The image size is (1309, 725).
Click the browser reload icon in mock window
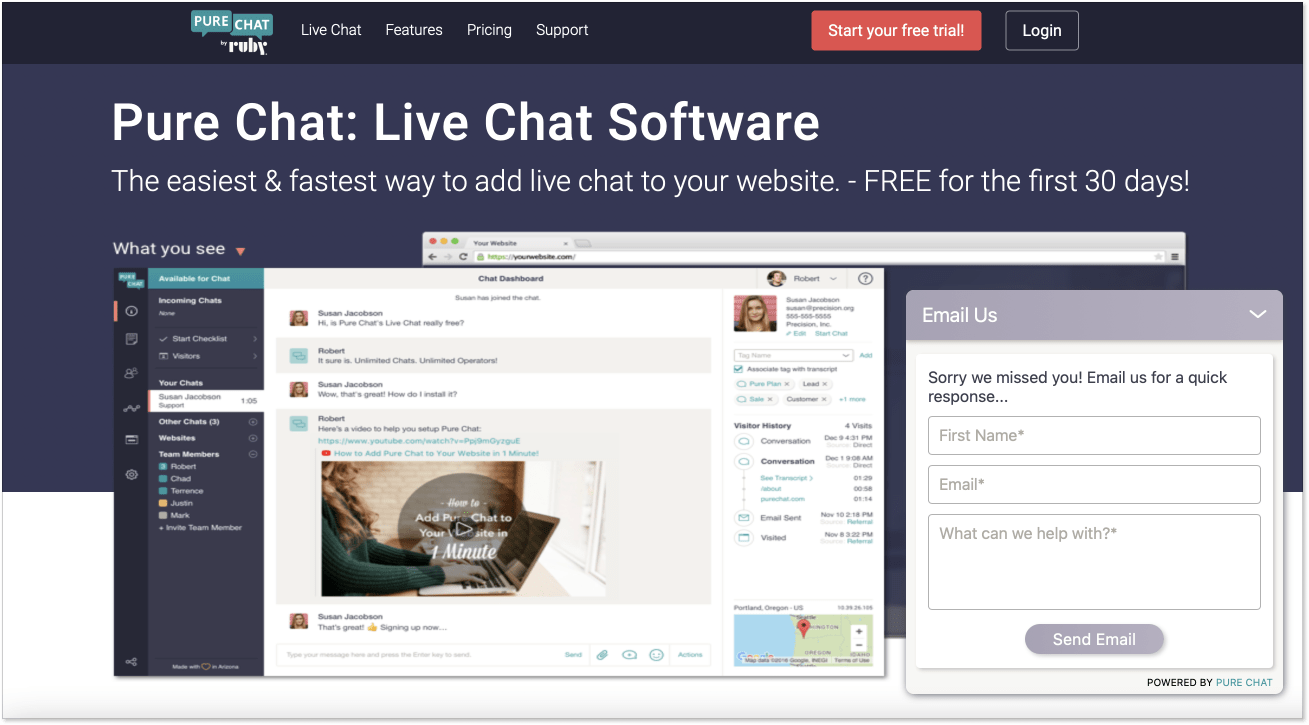463,257
